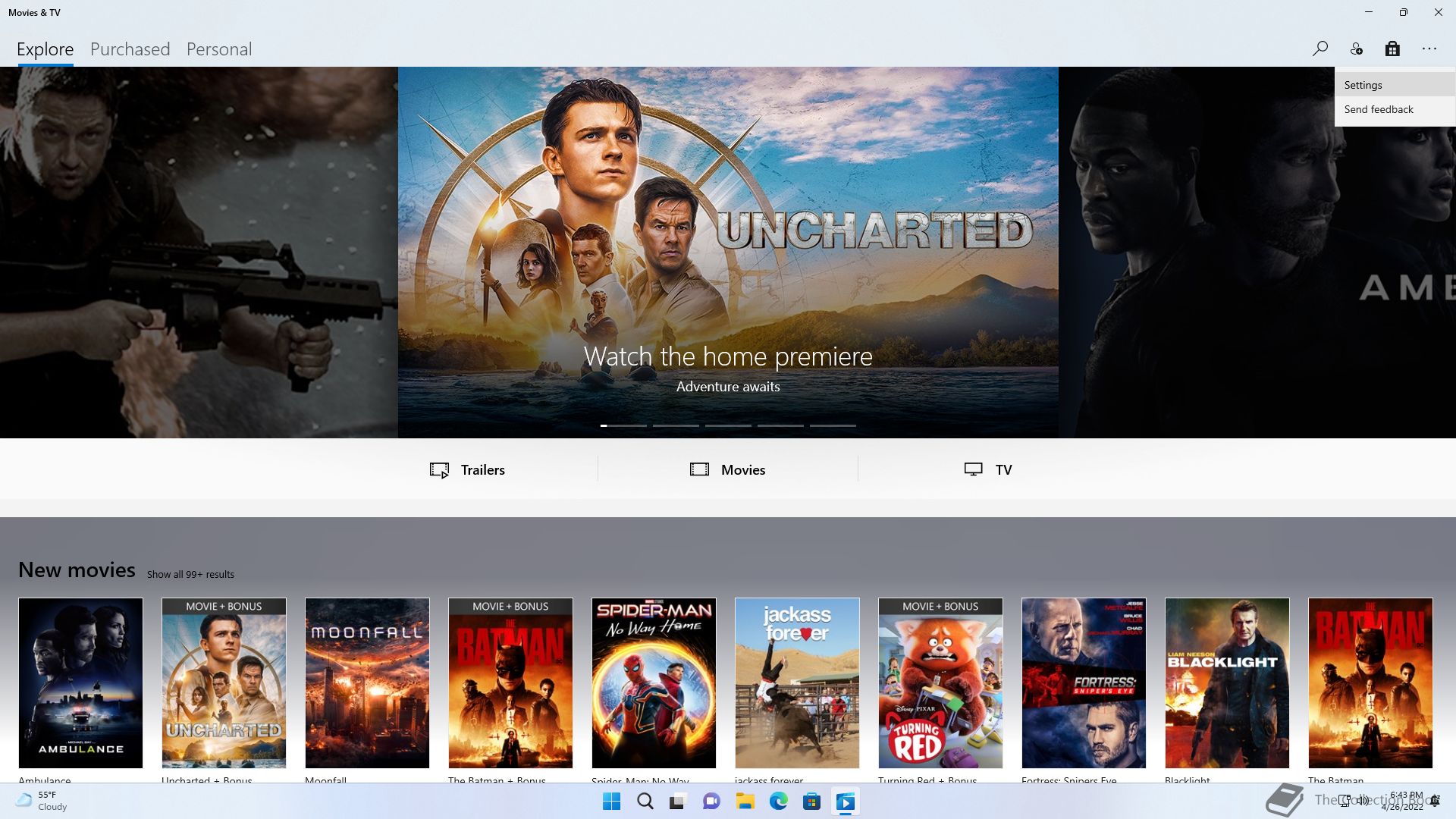Open the Moonfall movie poster
Screen dimensions: 1456x819
[x=367, y=682]
